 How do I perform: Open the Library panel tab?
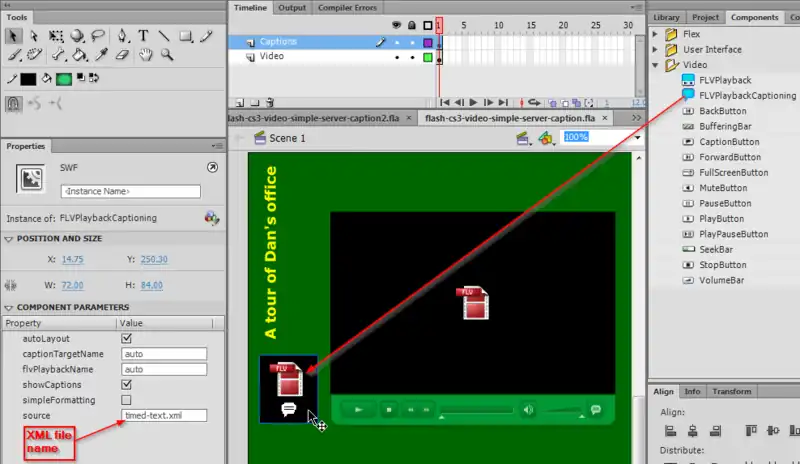(665, 17)
